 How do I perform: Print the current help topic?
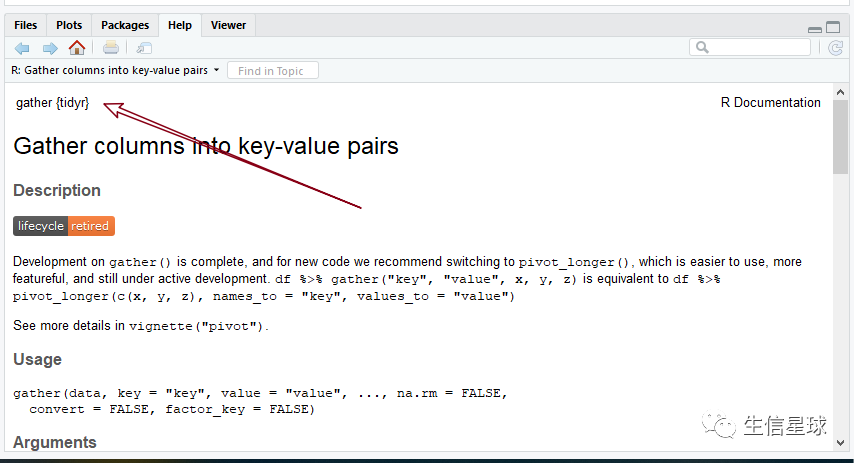(111, 48)
